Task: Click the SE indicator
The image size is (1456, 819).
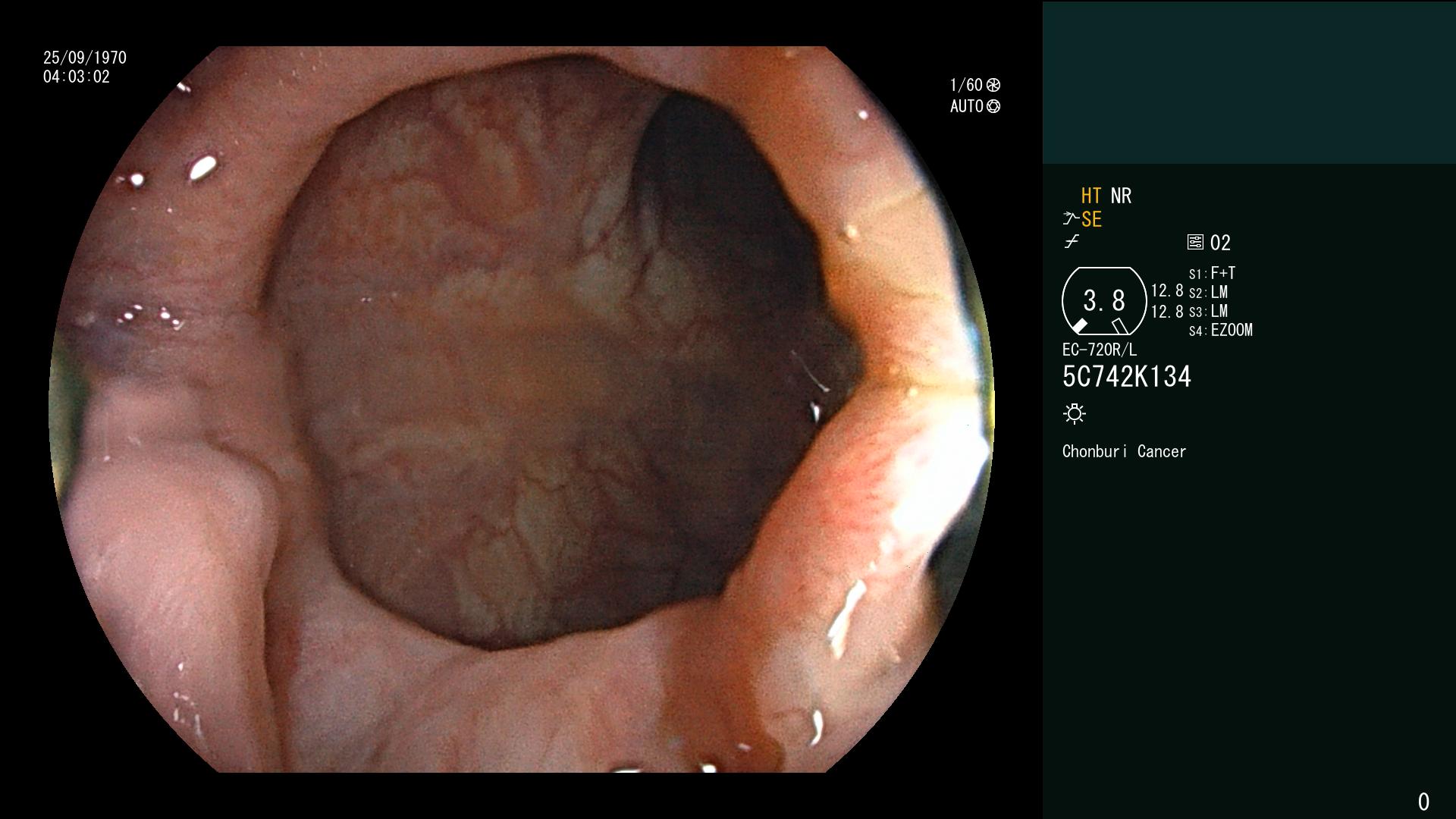Action: [x=1091, y=219]
